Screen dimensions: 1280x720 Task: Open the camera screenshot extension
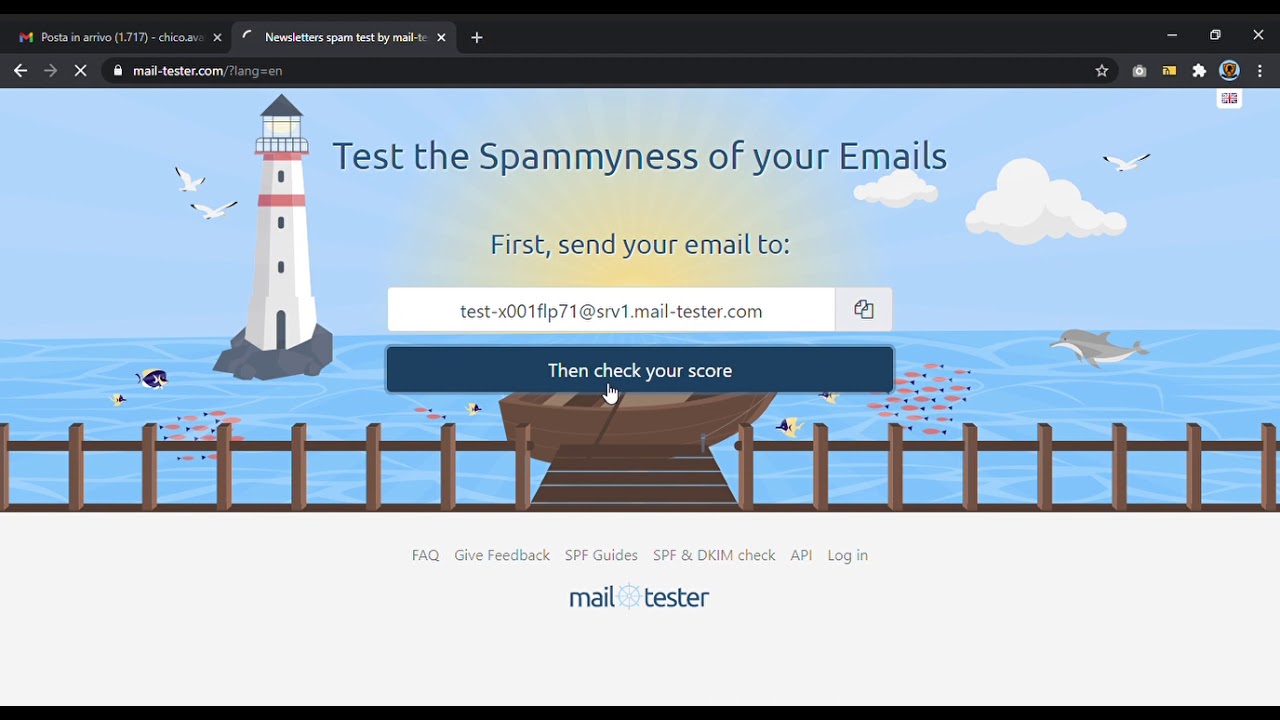pyautogui.click(x=1139, y=71)
